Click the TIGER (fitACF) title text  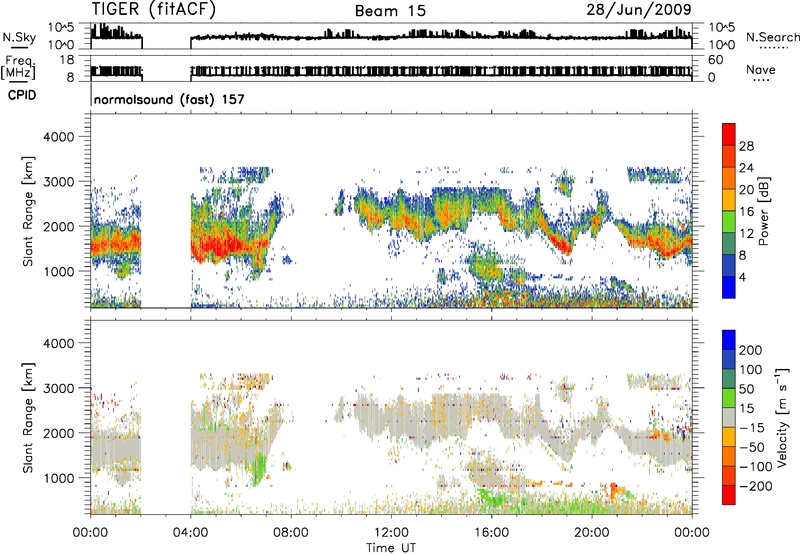(154, 9)
